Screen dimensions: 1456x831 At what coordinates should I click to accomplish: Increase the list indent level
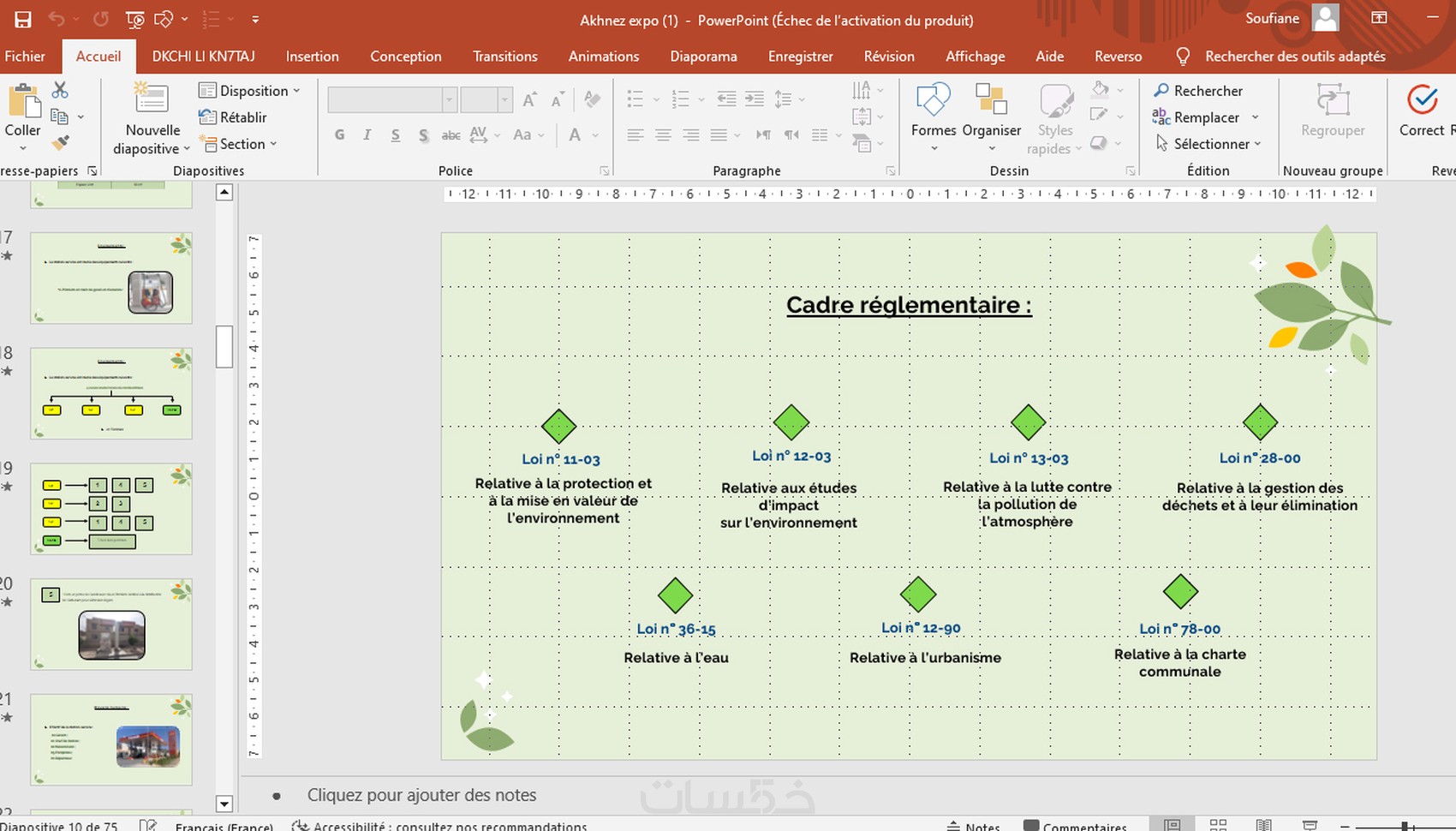(x=755, y=99)
